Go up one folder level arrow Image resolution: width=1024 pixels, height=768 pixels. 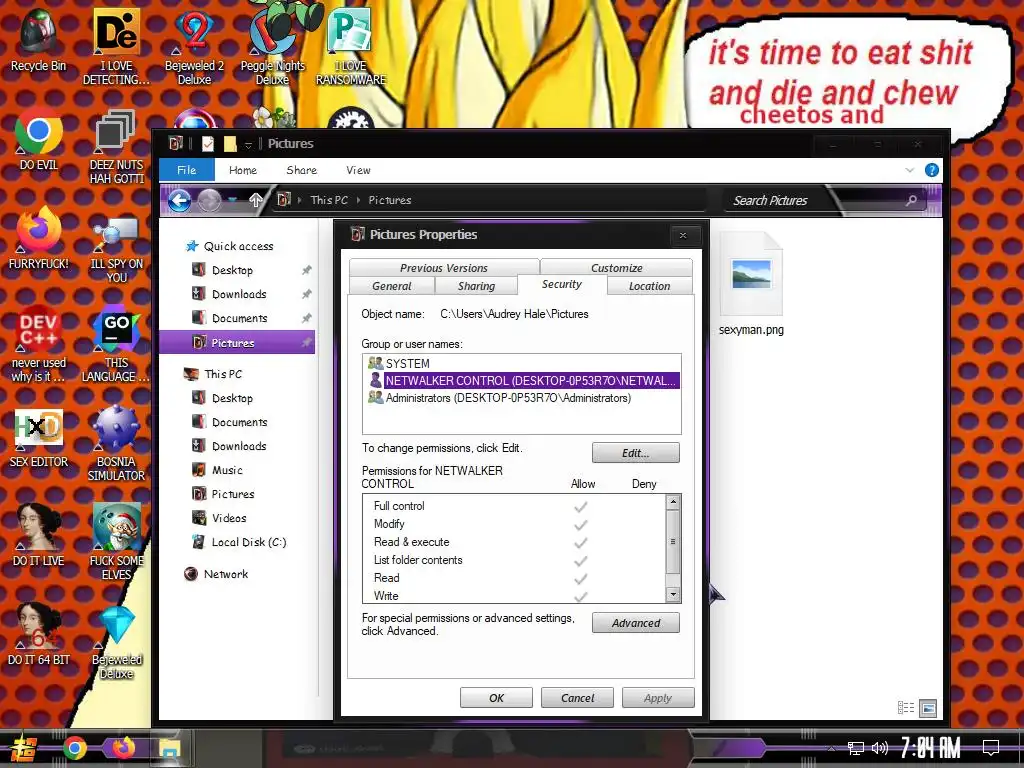[x=256, y=200]
